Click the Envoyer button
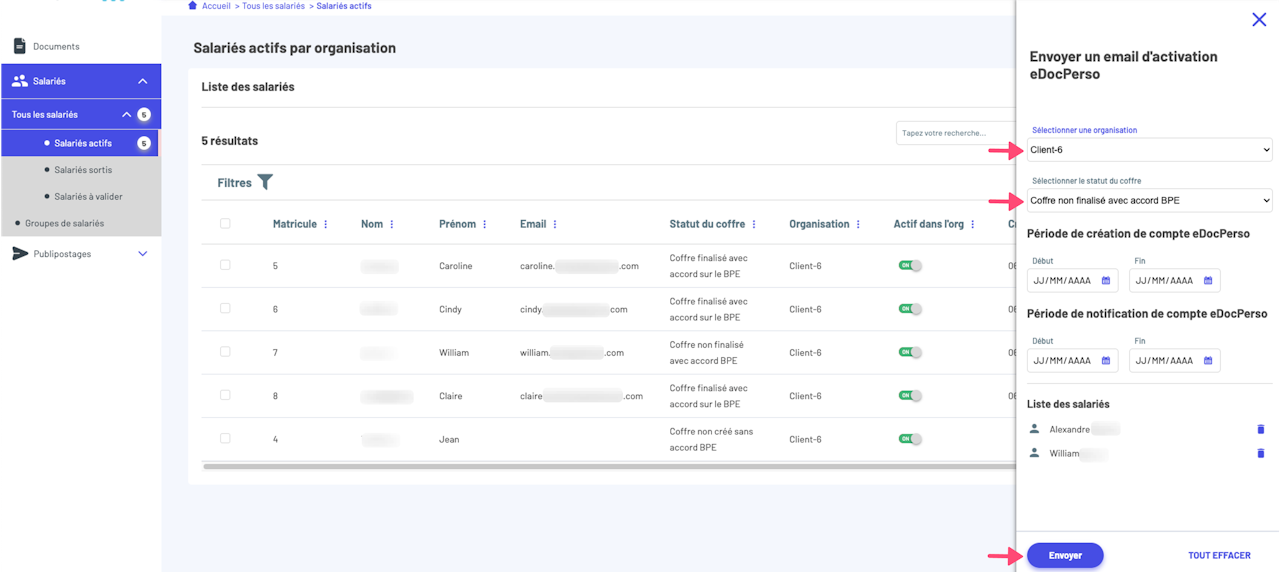Image resolution: width=1280 pixels, height=572 pixels. pos(1065,555)
